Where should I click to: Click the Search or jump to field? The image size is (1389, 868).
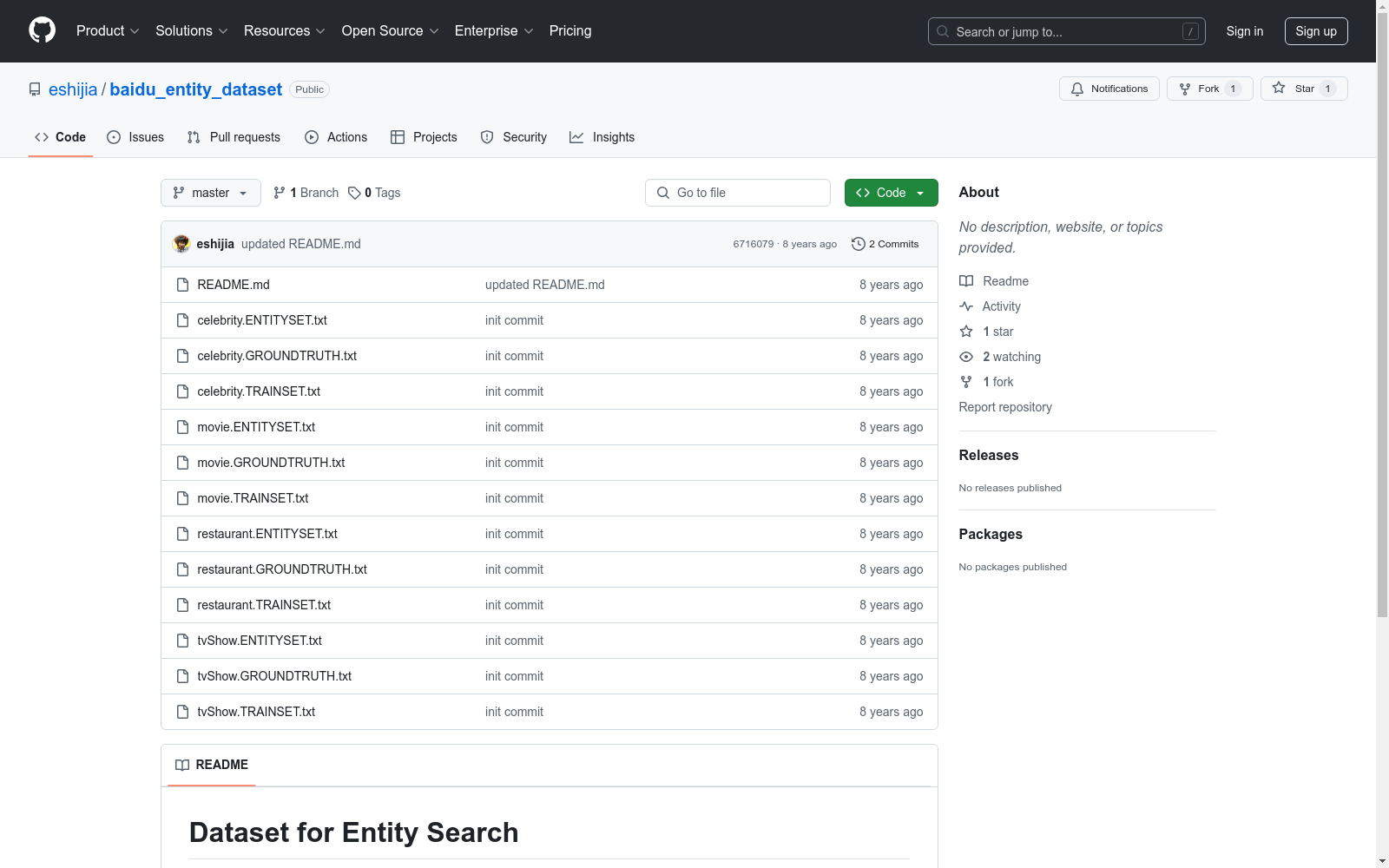coord(1067,31)
